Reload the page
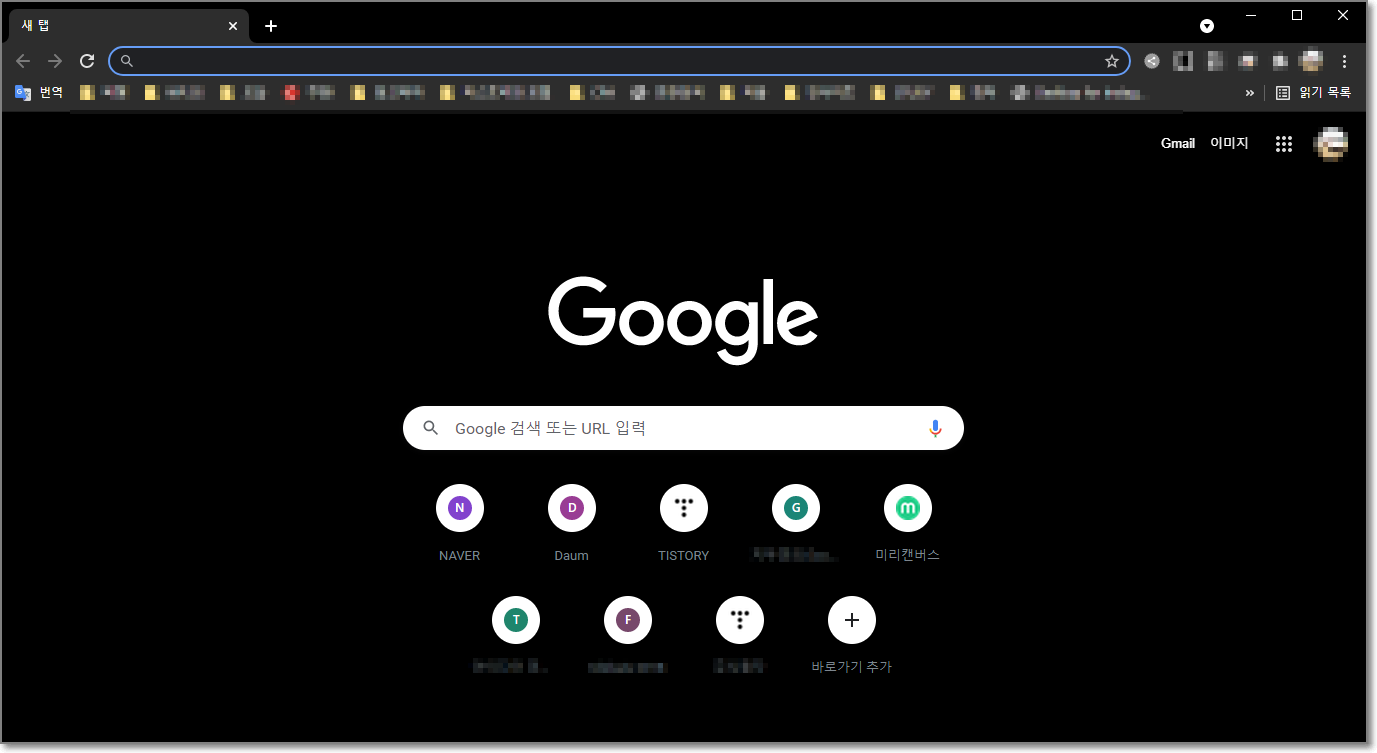This screenshot has width=1377, height=753. [x=87, y=61]
